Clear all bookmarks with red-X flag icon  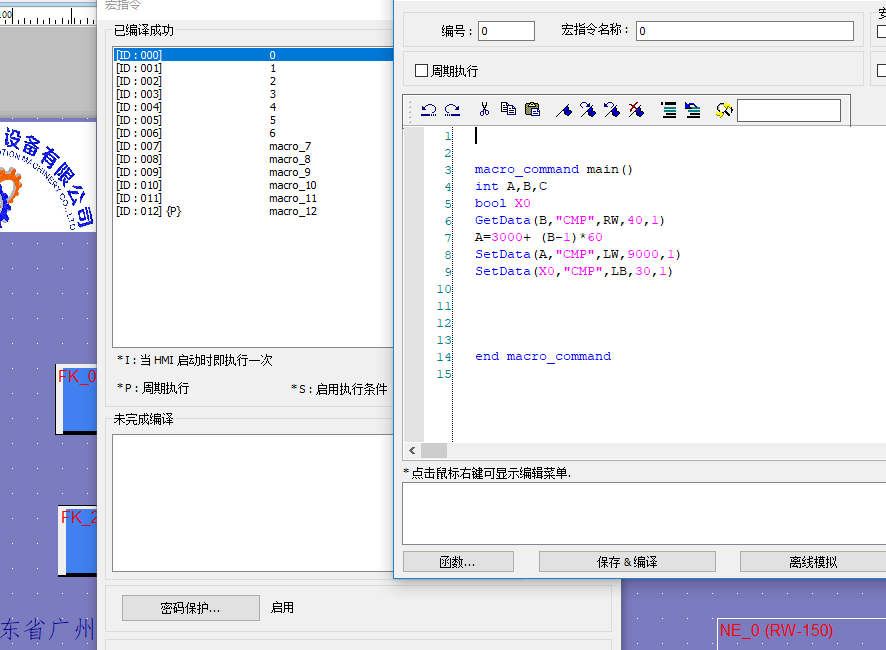[x=636, y=110]
